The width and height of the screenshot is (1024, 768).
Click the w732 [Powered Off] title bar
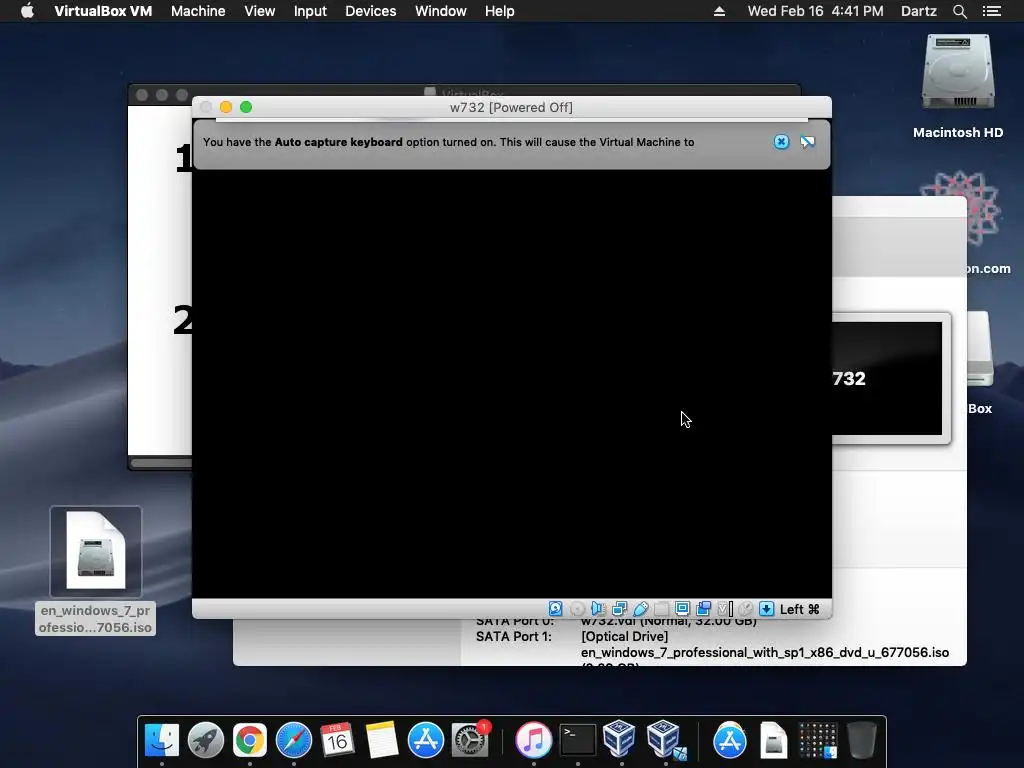click(511, 107)
